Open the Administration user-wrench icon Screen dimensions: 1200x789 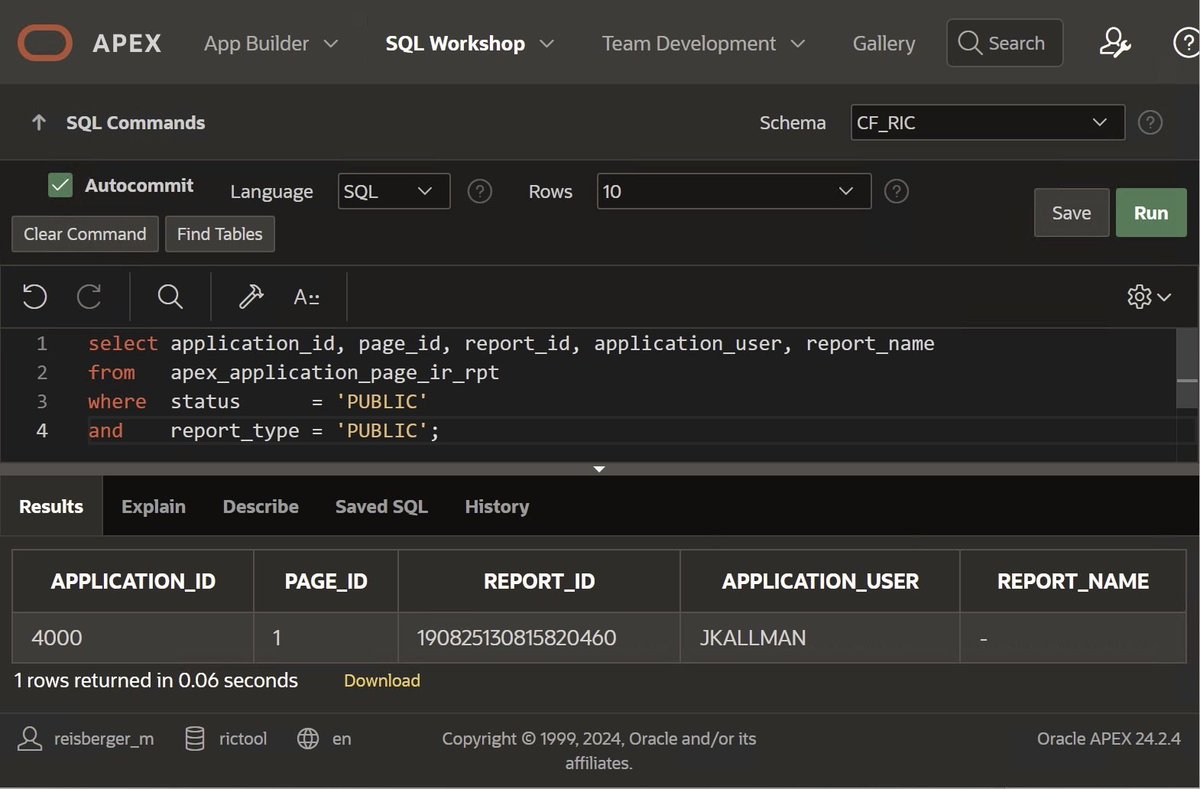click(x=1115, y=43)
